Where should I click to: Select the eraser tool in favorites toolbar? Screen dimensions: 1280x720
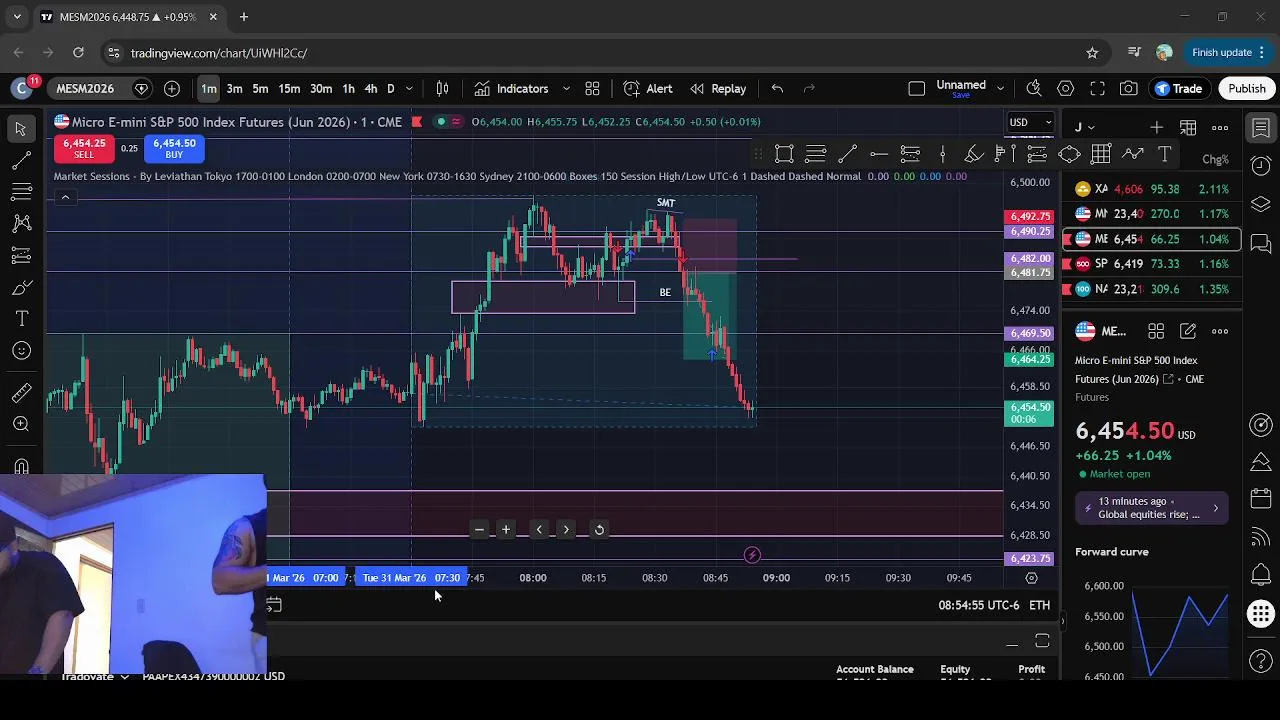[x=974, y=154]
